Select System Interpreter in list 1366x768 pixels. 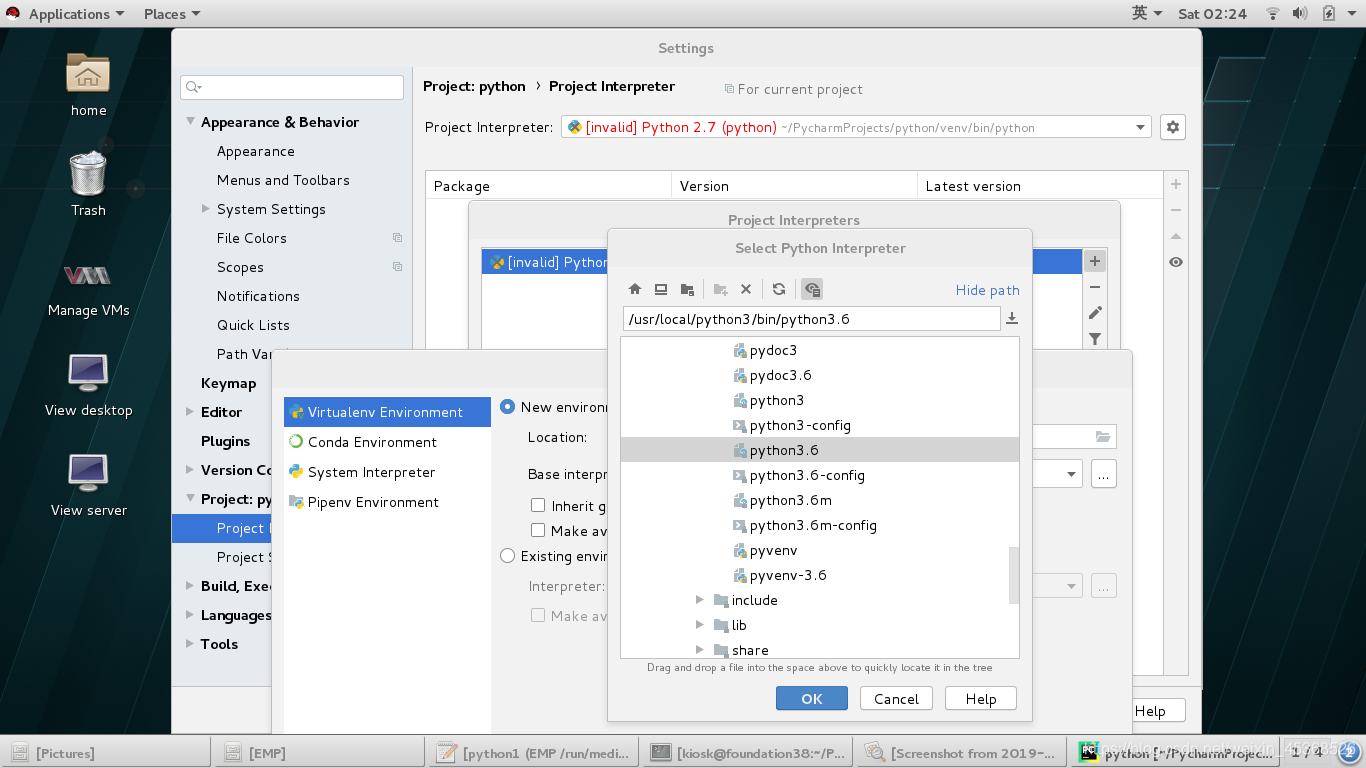tap(387, 472)
